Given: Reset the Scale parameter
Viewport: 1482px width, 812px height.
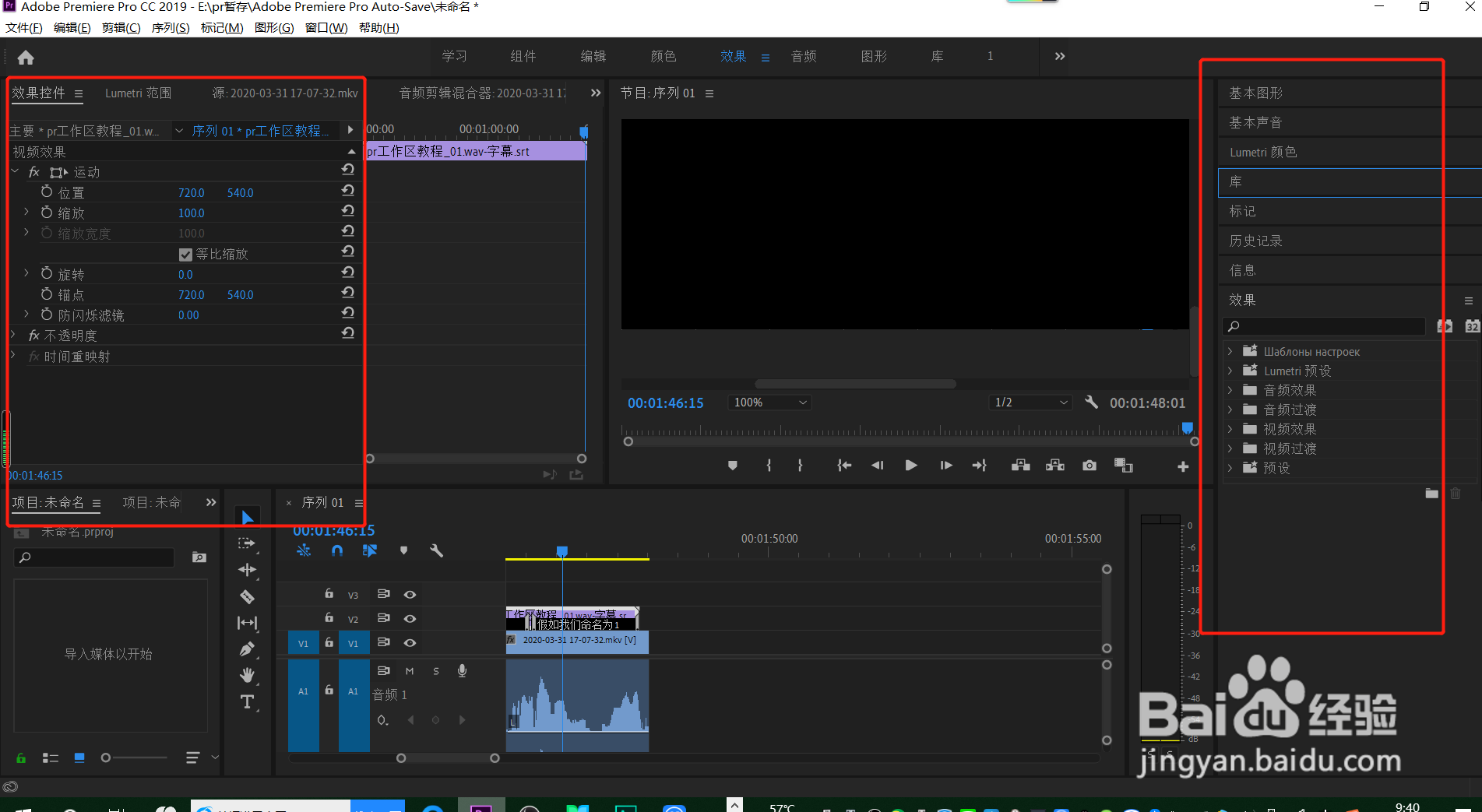Looking at the screenshot, I should pos(348,211).
